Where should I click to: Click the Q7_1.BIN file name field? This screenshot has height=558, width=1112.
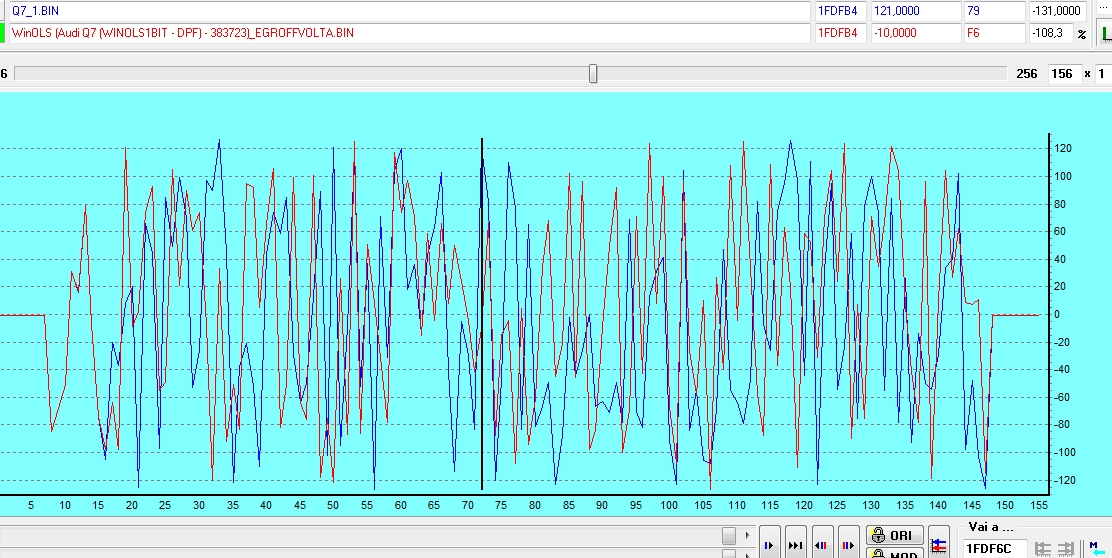coord(408,11)
